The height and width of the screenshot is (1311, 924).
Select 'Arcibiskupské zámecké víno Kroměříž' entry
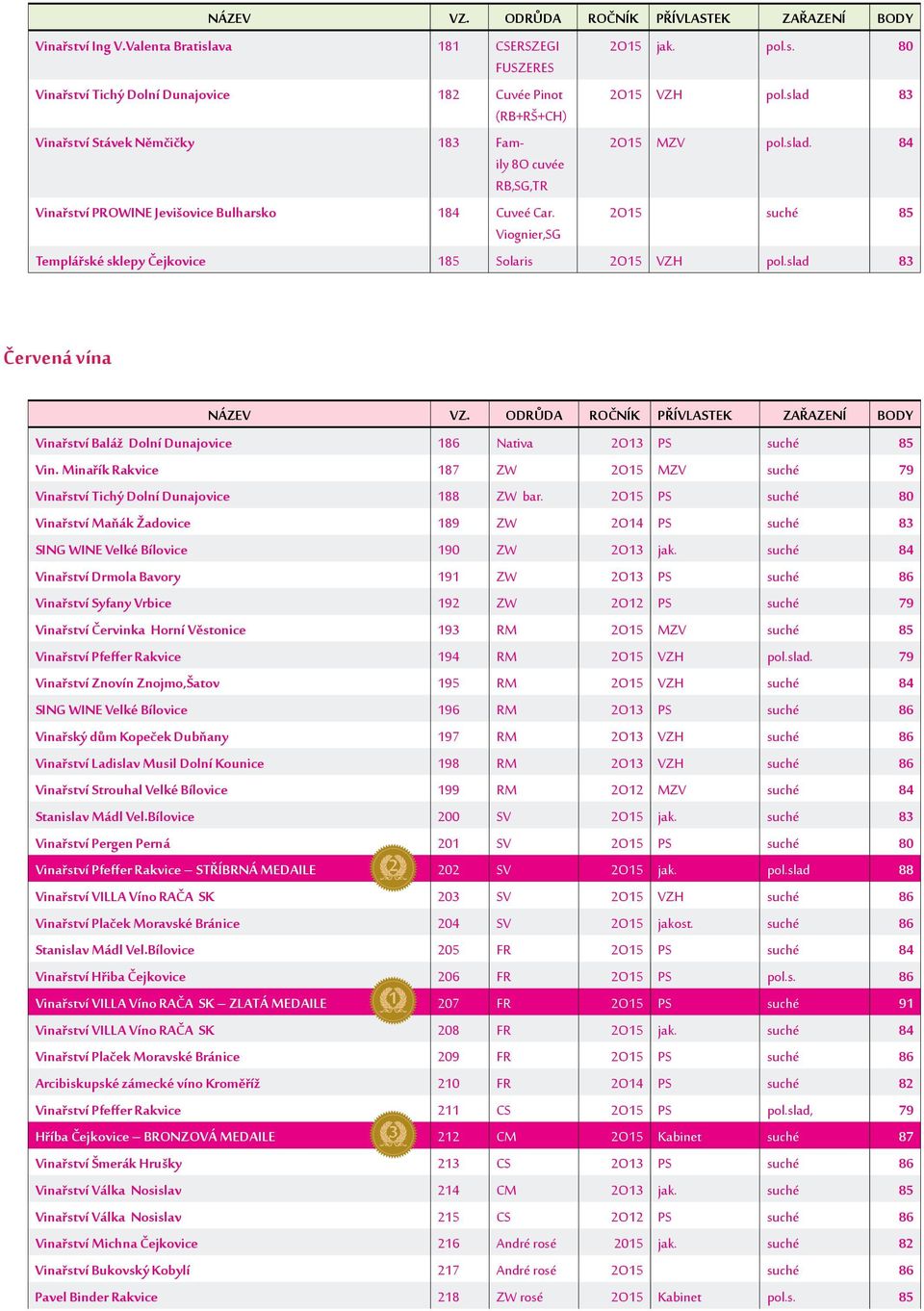147,1084
